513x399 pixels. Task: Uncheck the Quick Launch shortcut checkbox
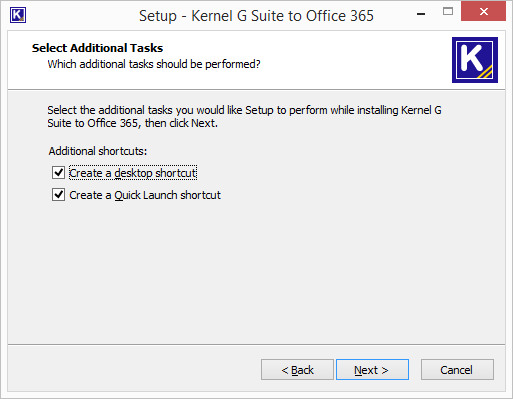click(x=58, y=194)
